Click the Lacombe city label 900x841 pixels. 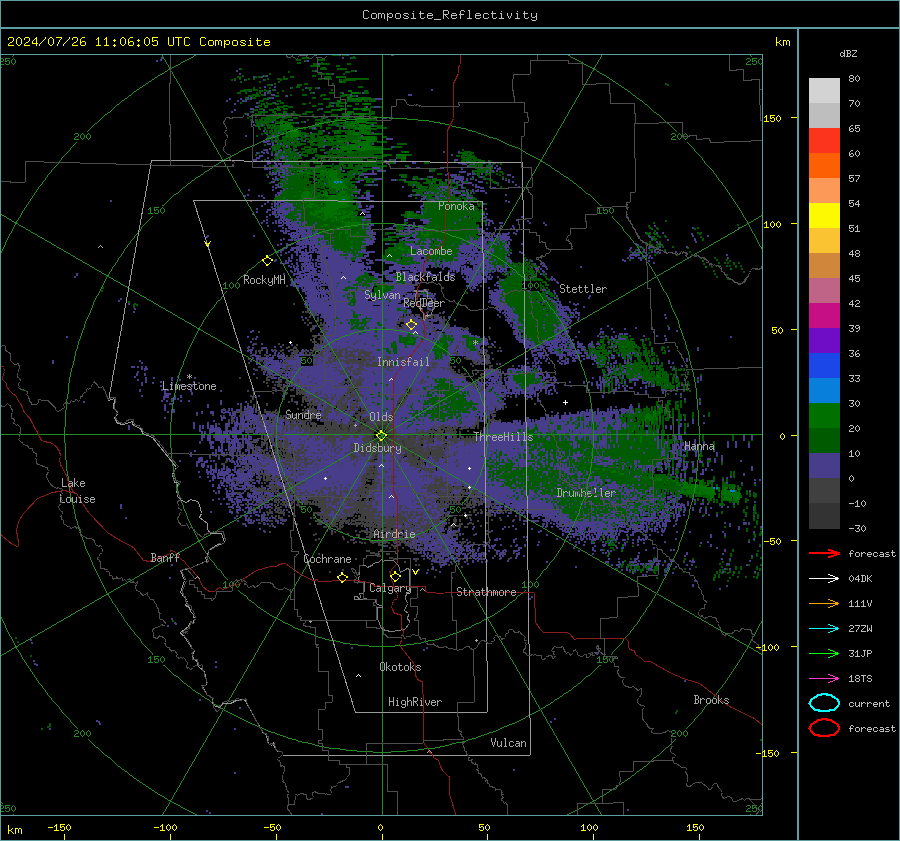(431, 251)
